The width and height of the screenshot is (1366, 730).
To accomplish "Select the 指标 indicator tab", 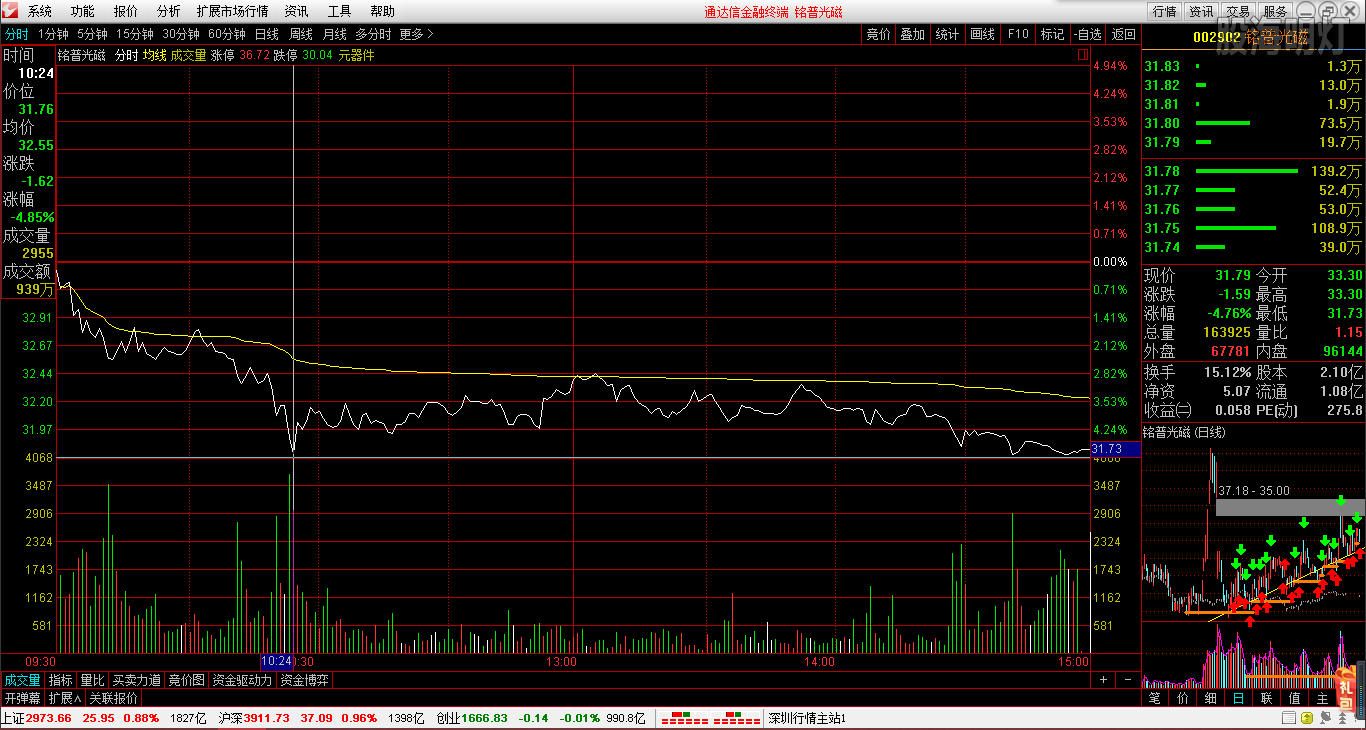I will 61,680.
